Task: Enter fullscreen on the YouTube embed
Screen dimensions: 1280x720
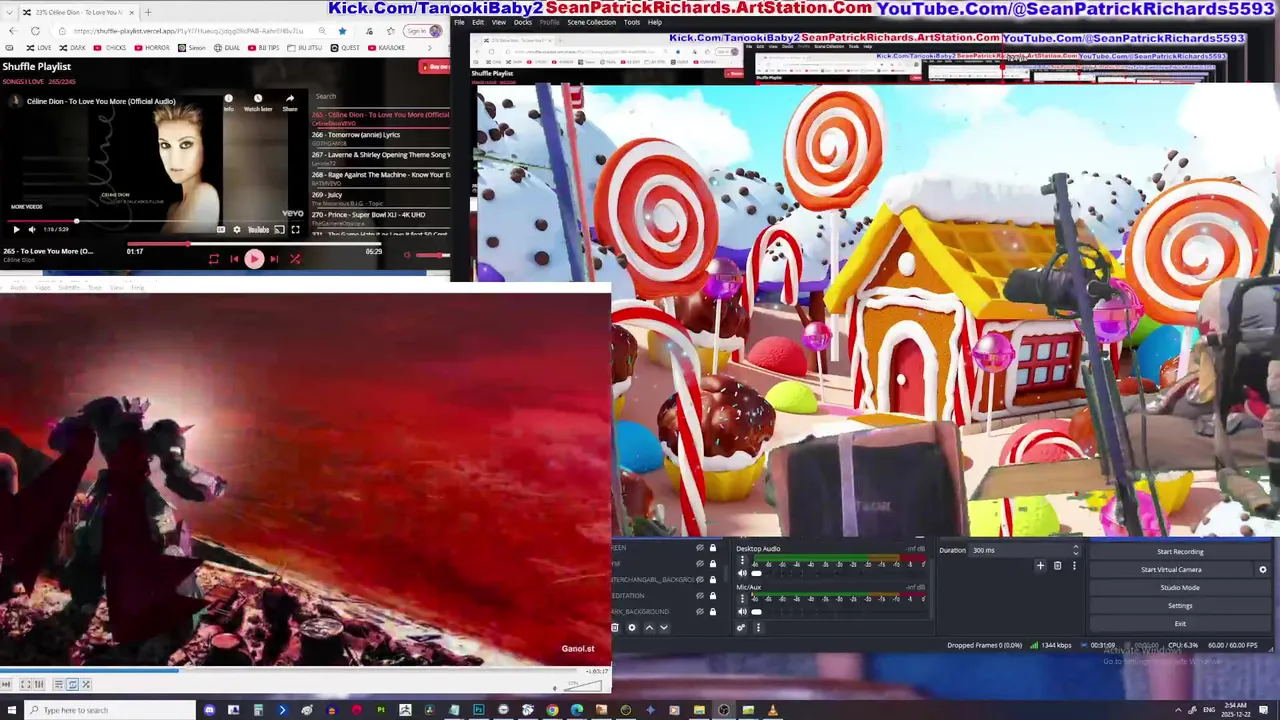Action: [295, 230]
